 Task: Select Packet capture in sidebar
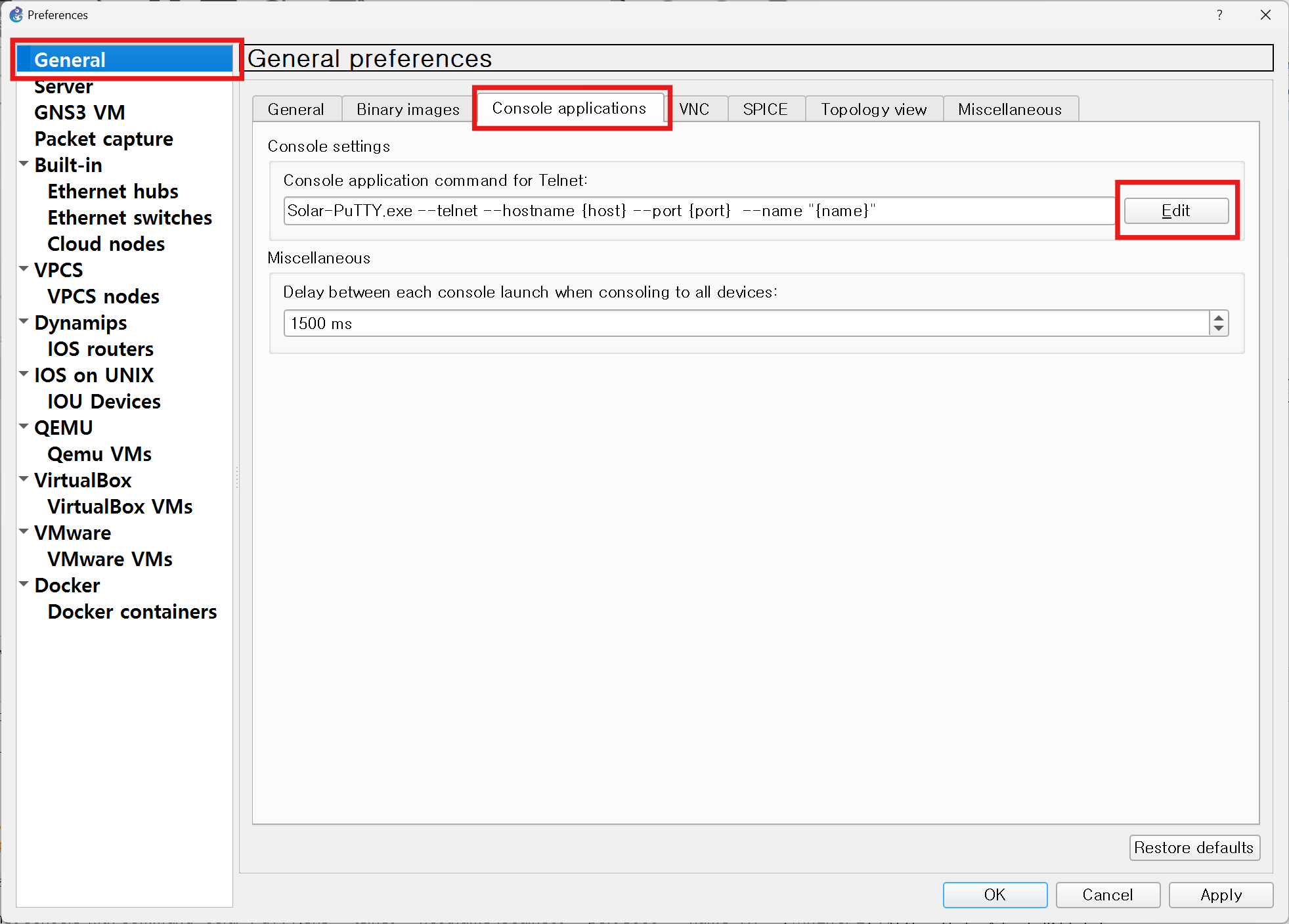104,139
